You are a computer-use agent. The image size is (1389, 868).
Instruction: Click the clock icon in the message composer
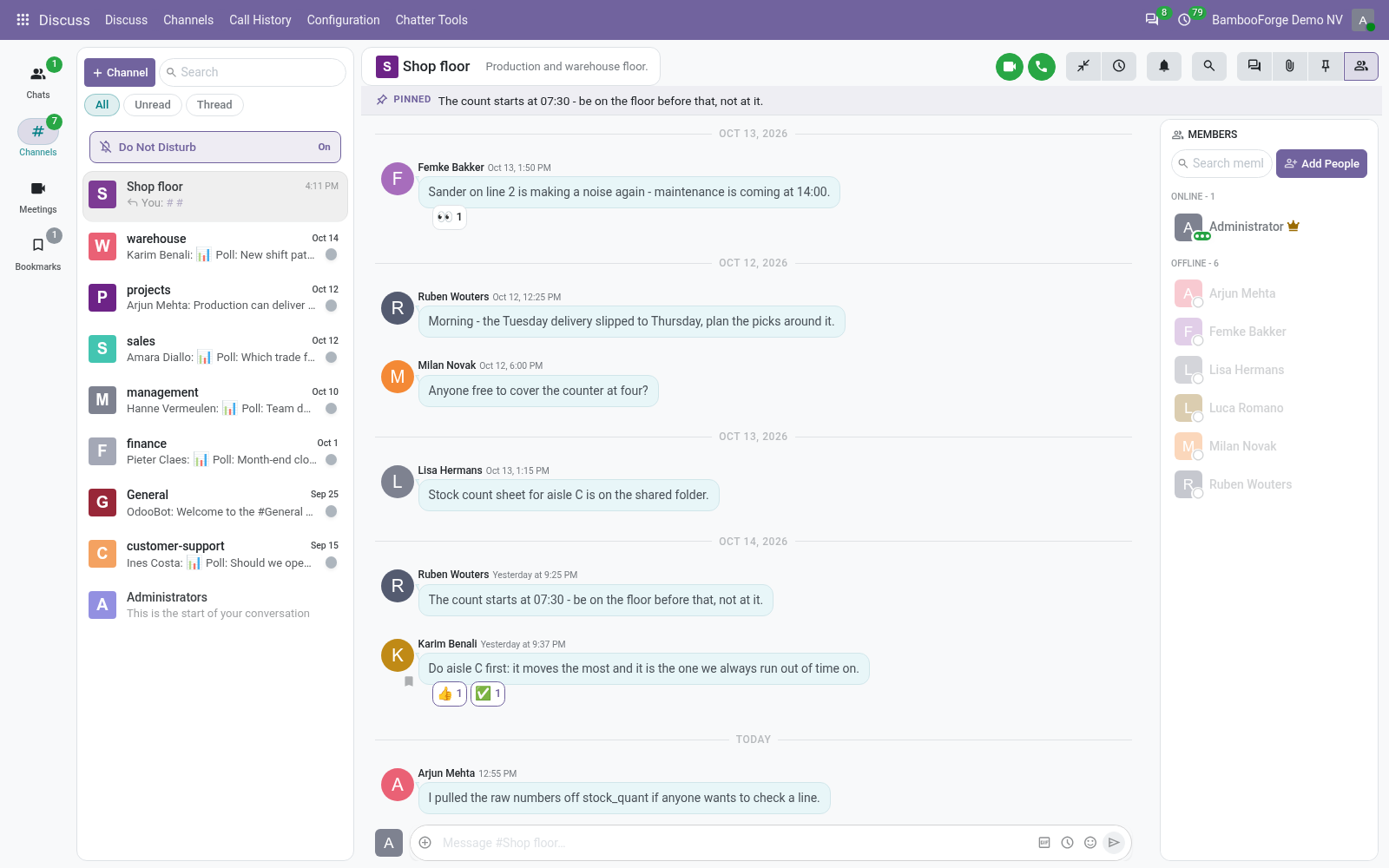coord(1068,843)
